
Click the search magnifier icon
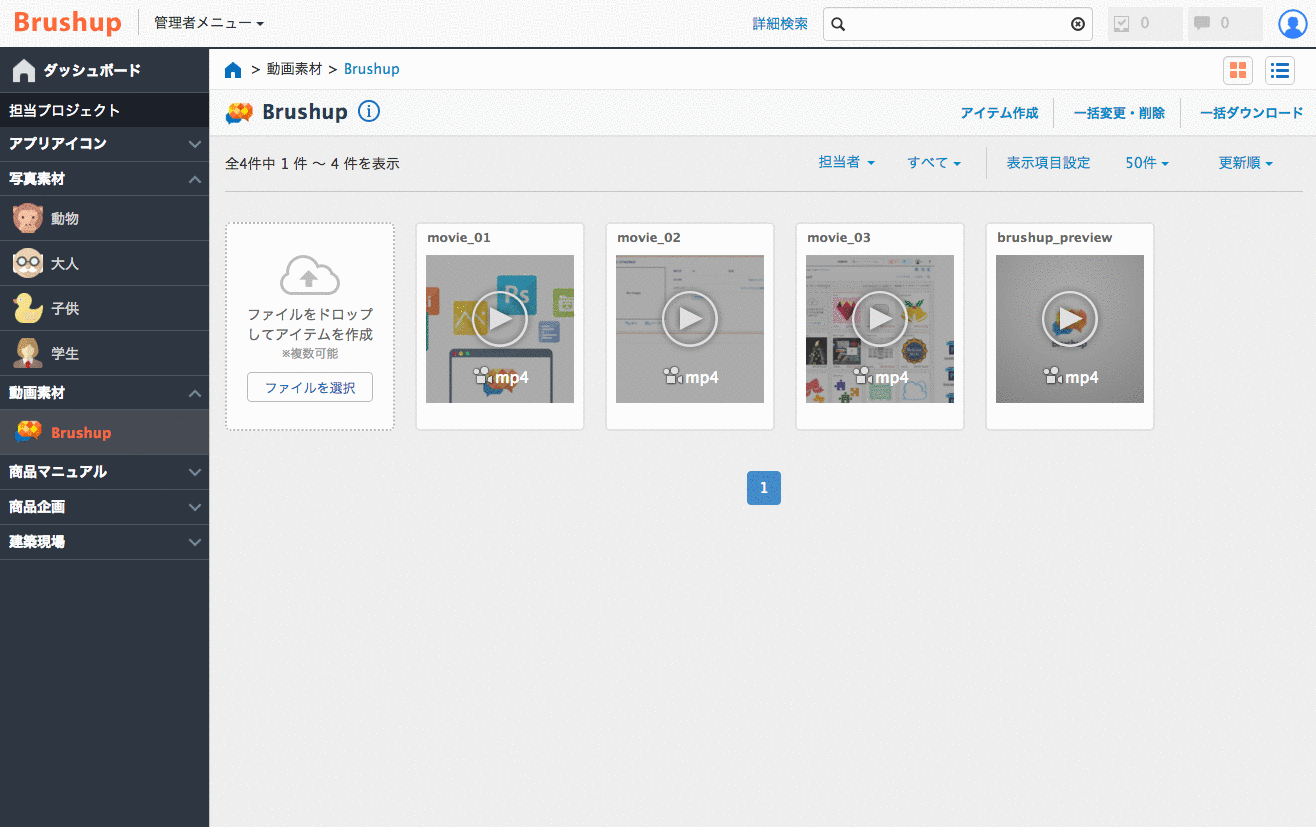(839, 24)
